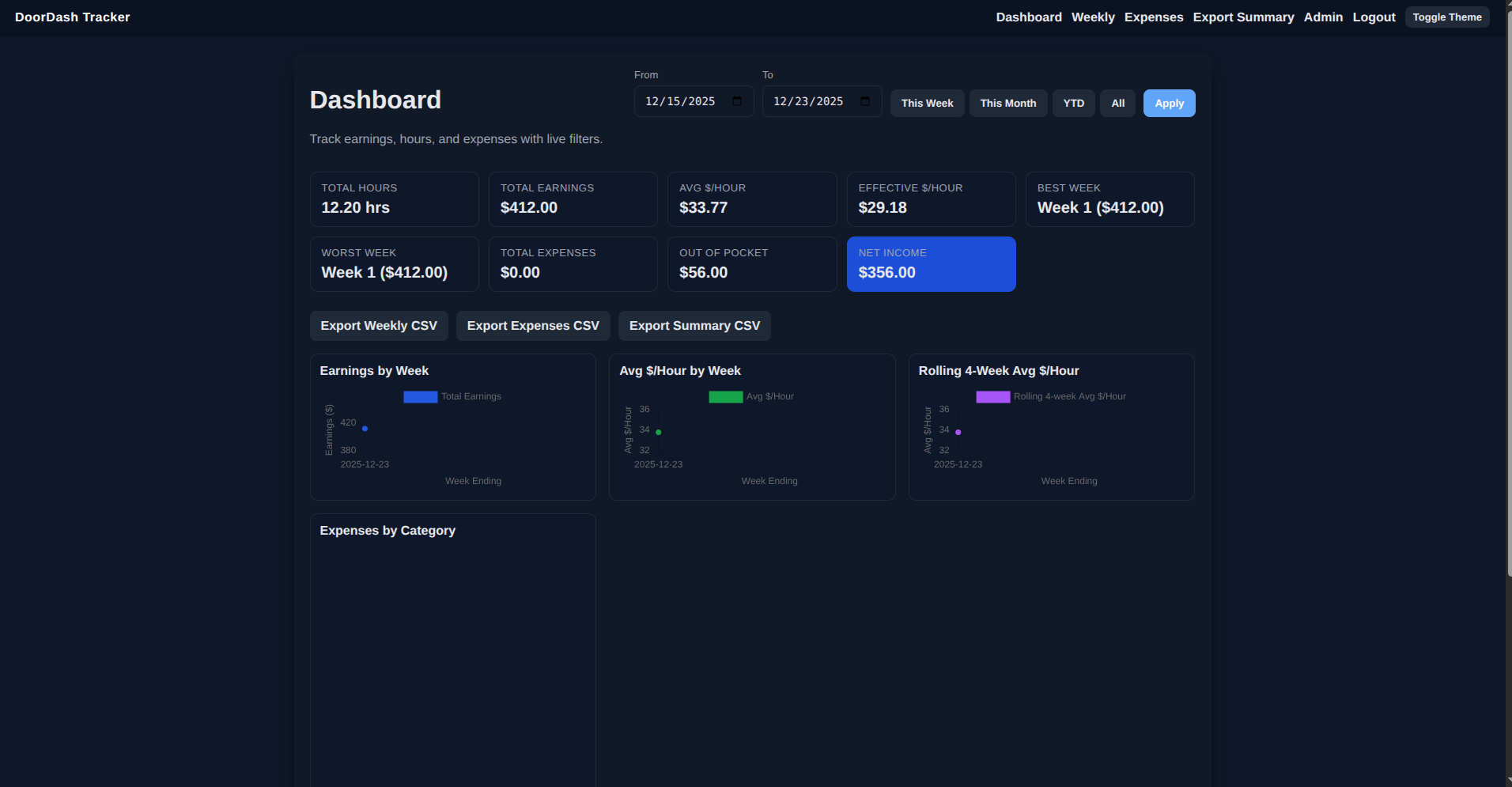The image size is (1512, 787).
Task: Select the YTD date range
Action: [1073, 103]
